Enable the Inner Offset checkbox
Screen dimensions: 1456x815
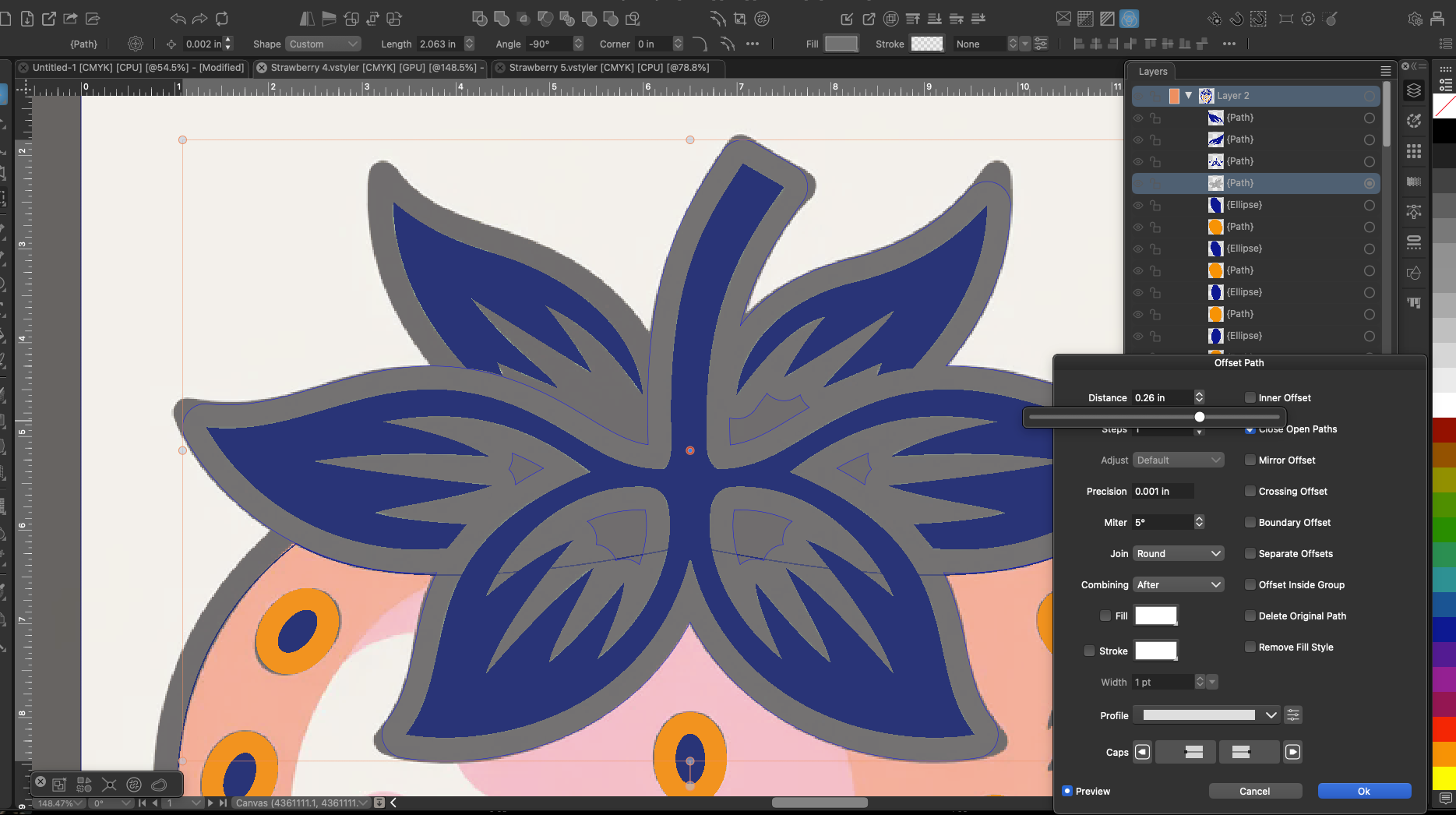(x=1250, y=397)
